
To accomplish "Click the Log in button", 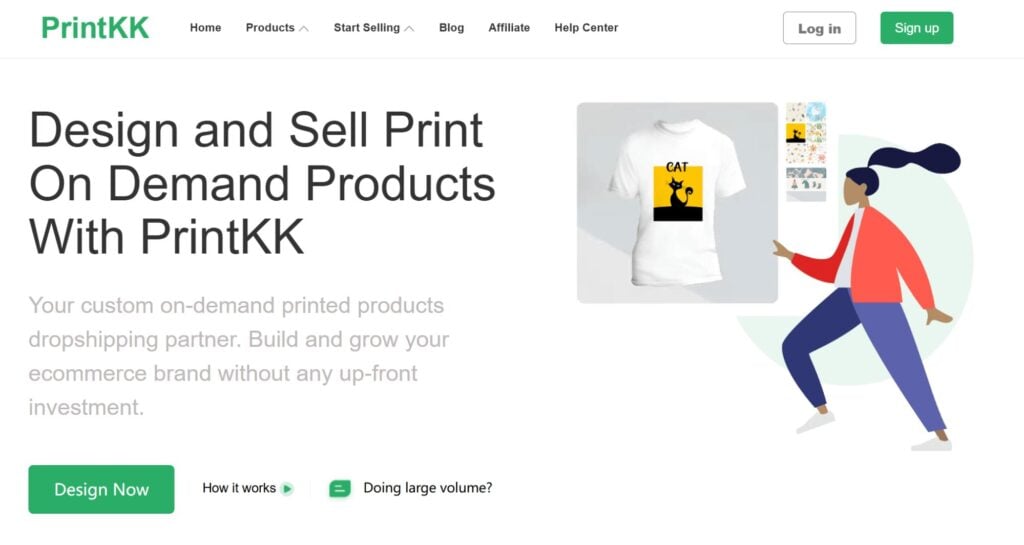I will (819, 28).
